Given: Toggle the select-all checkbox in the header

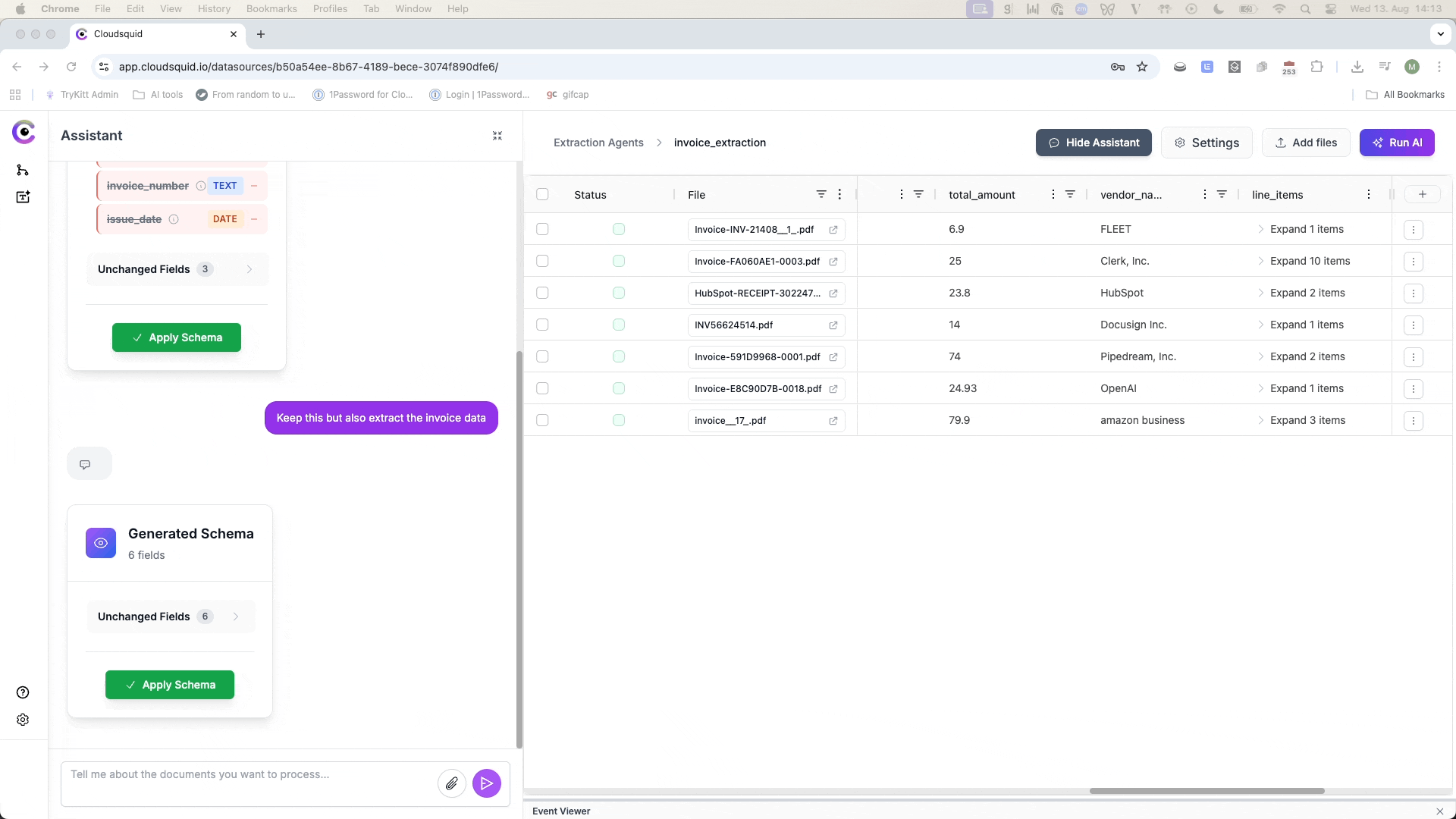Looking at the screenshot, I should tap(542, 195).
